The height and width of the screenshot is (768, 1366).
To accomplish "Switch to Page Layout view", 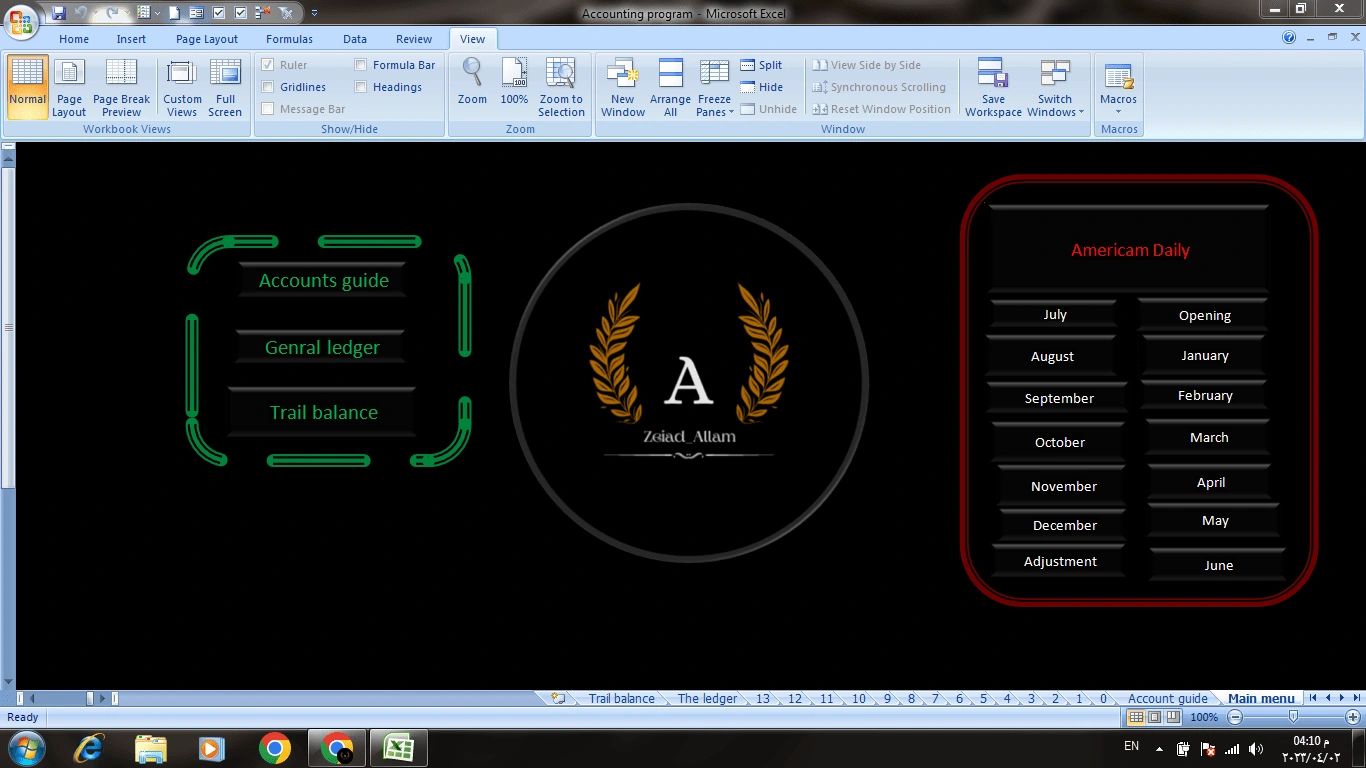I will [69, 87].
